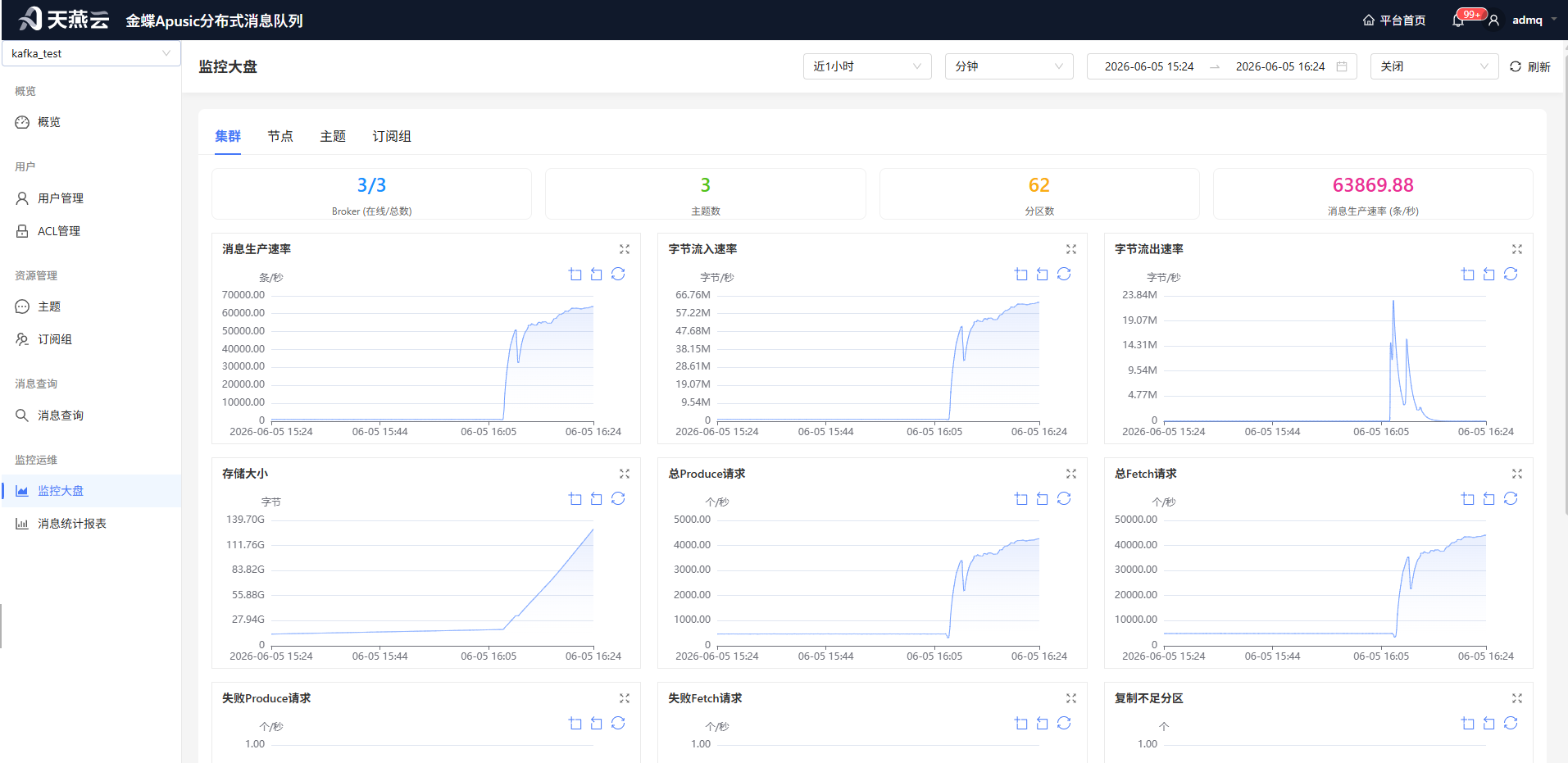Switch to the 节点 tab

pyautogui.click(x=280, y=136)
